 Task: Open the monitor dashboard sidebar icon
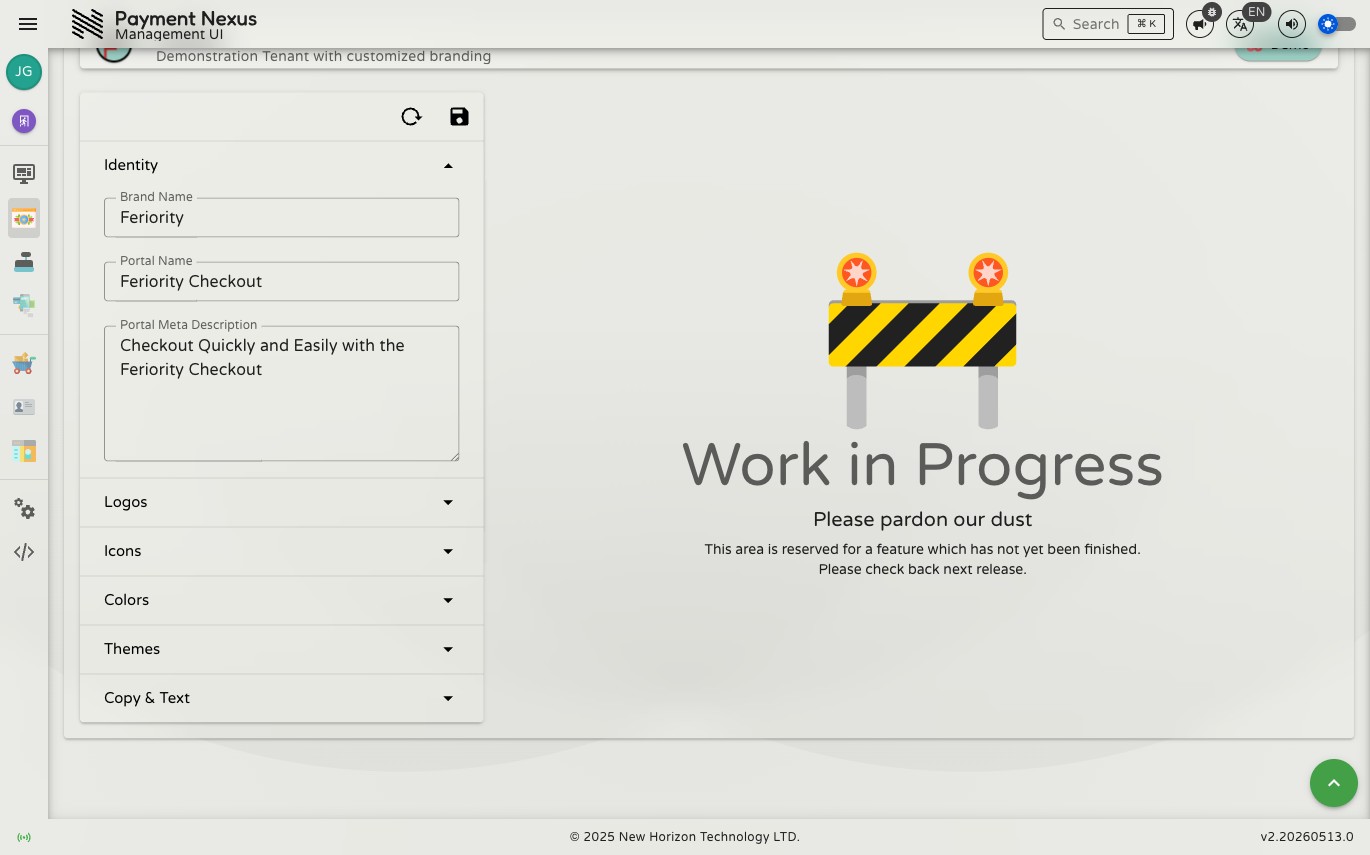tap(24, 174)
